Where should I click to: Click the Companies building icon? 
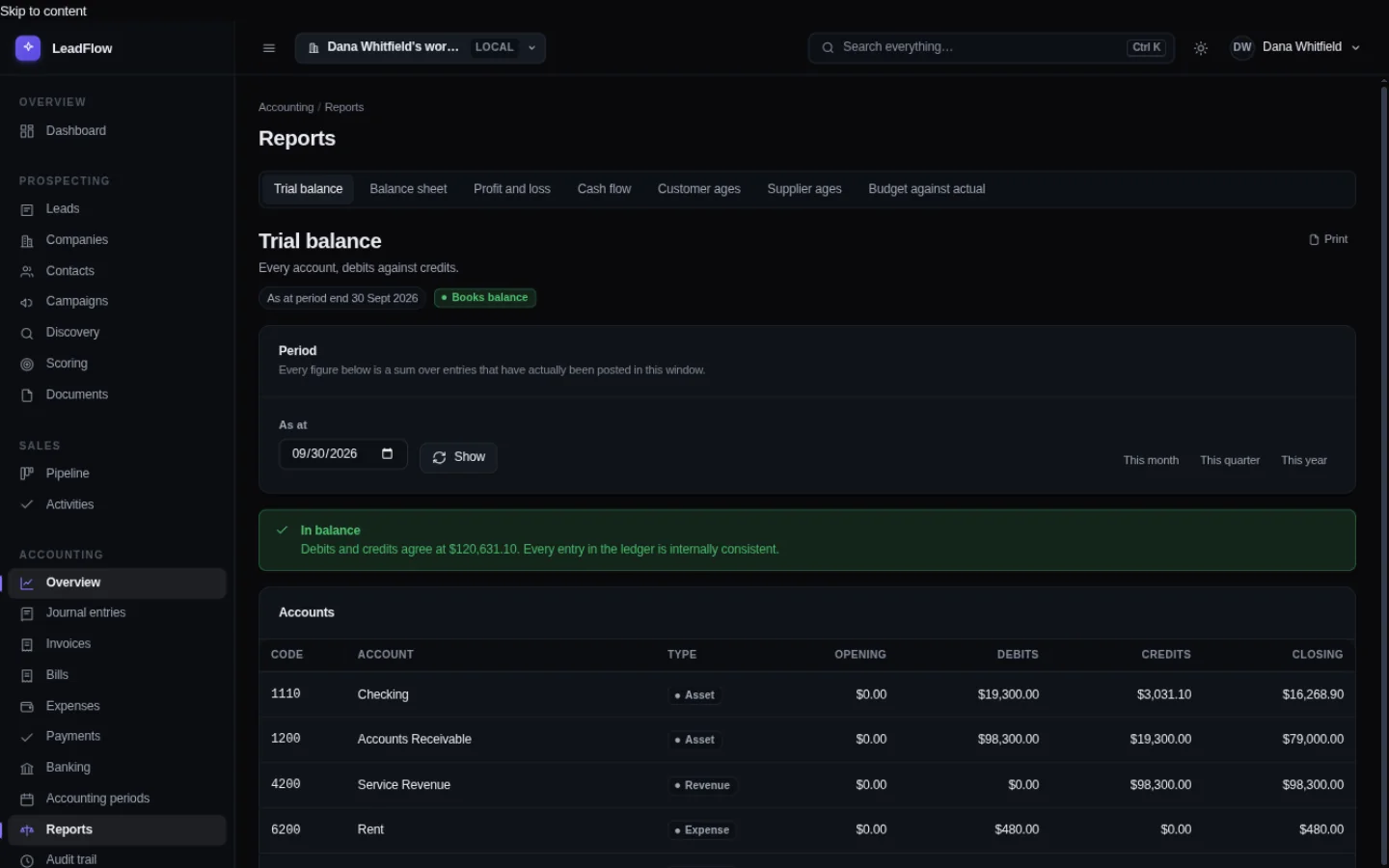click(x=27, y=240)
